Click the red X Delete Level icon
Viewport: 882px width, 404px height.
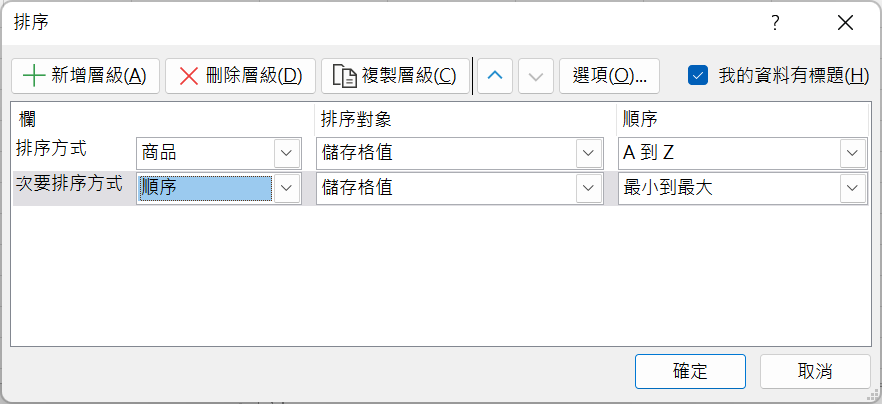189,76
